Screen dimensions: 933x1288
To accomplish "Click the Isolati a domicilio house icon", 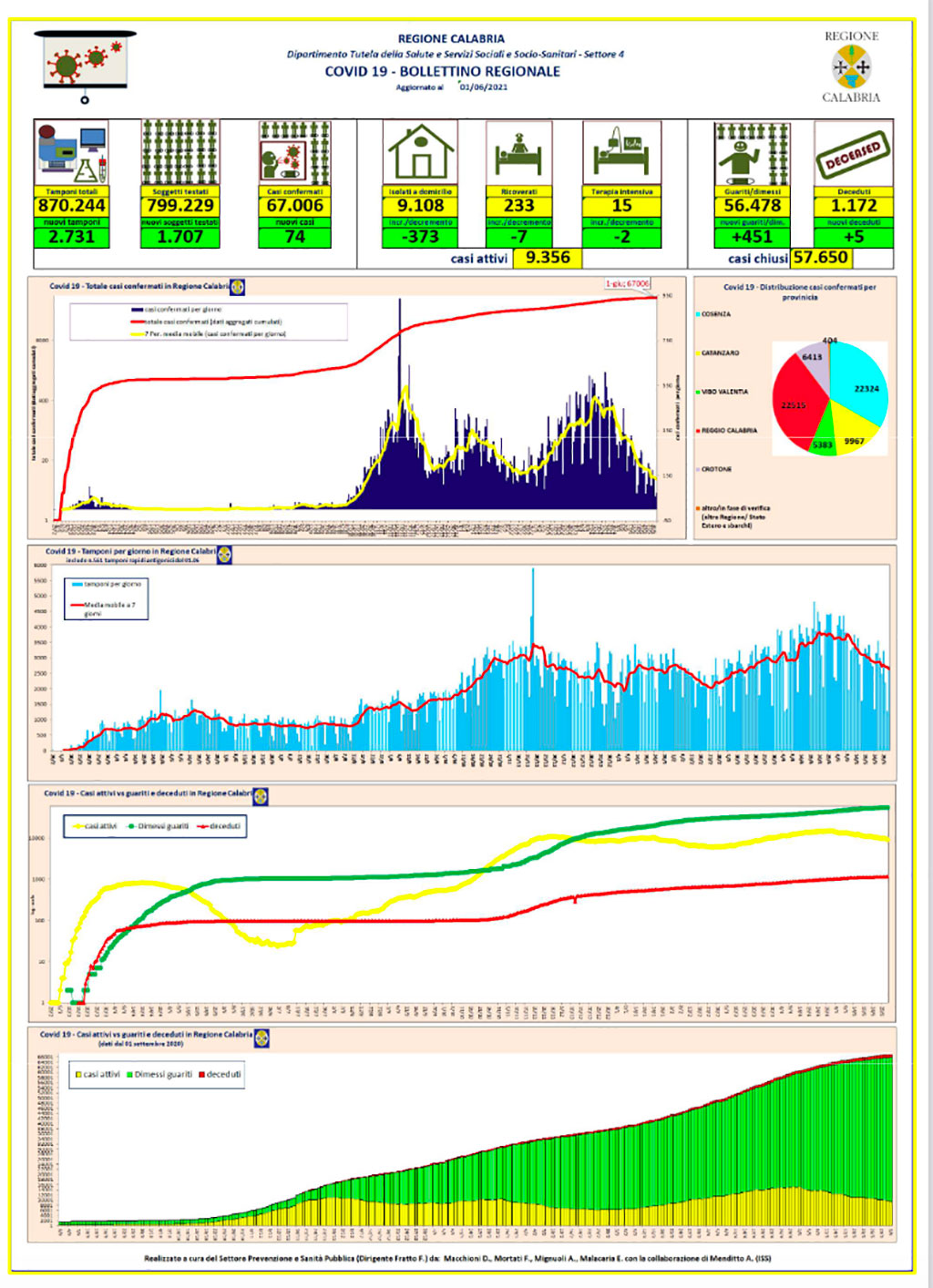I will pos(420,152).
